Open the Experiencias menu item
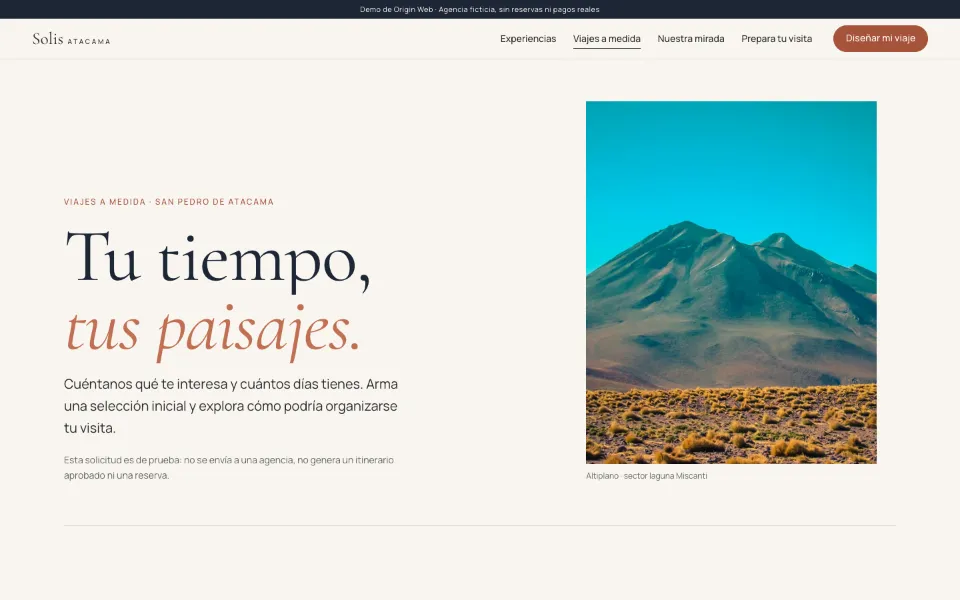This screenshot has width=960, height=600. click(528, 39)
